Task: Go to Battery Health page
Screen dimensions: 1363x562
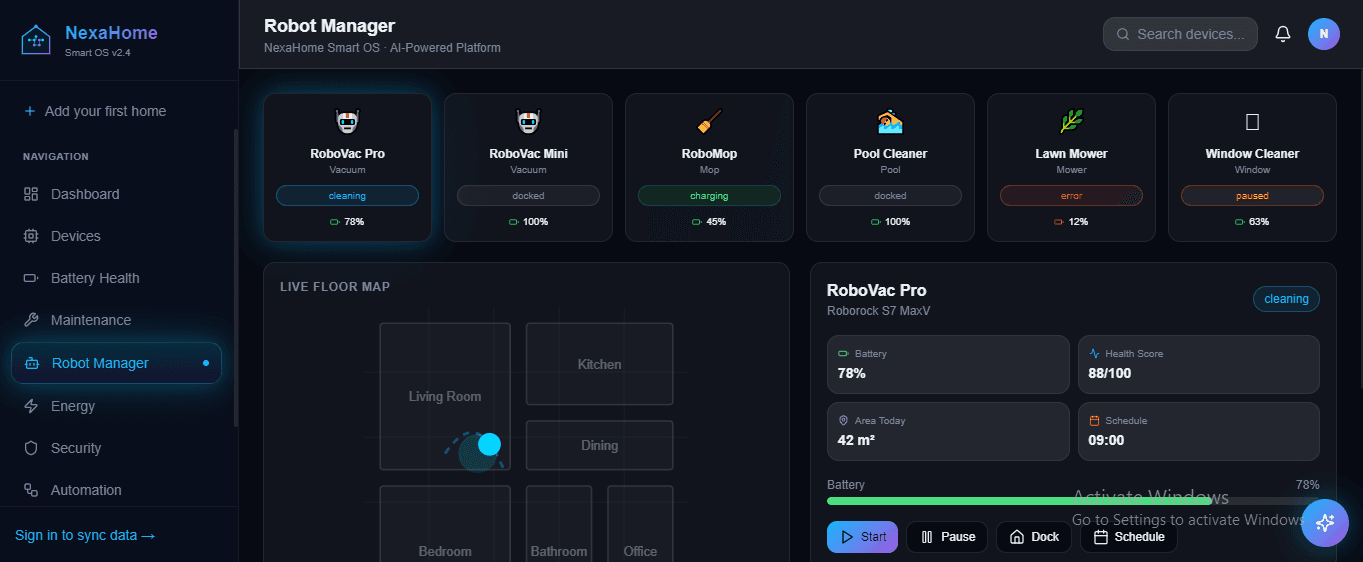Action: coord(95,278)
